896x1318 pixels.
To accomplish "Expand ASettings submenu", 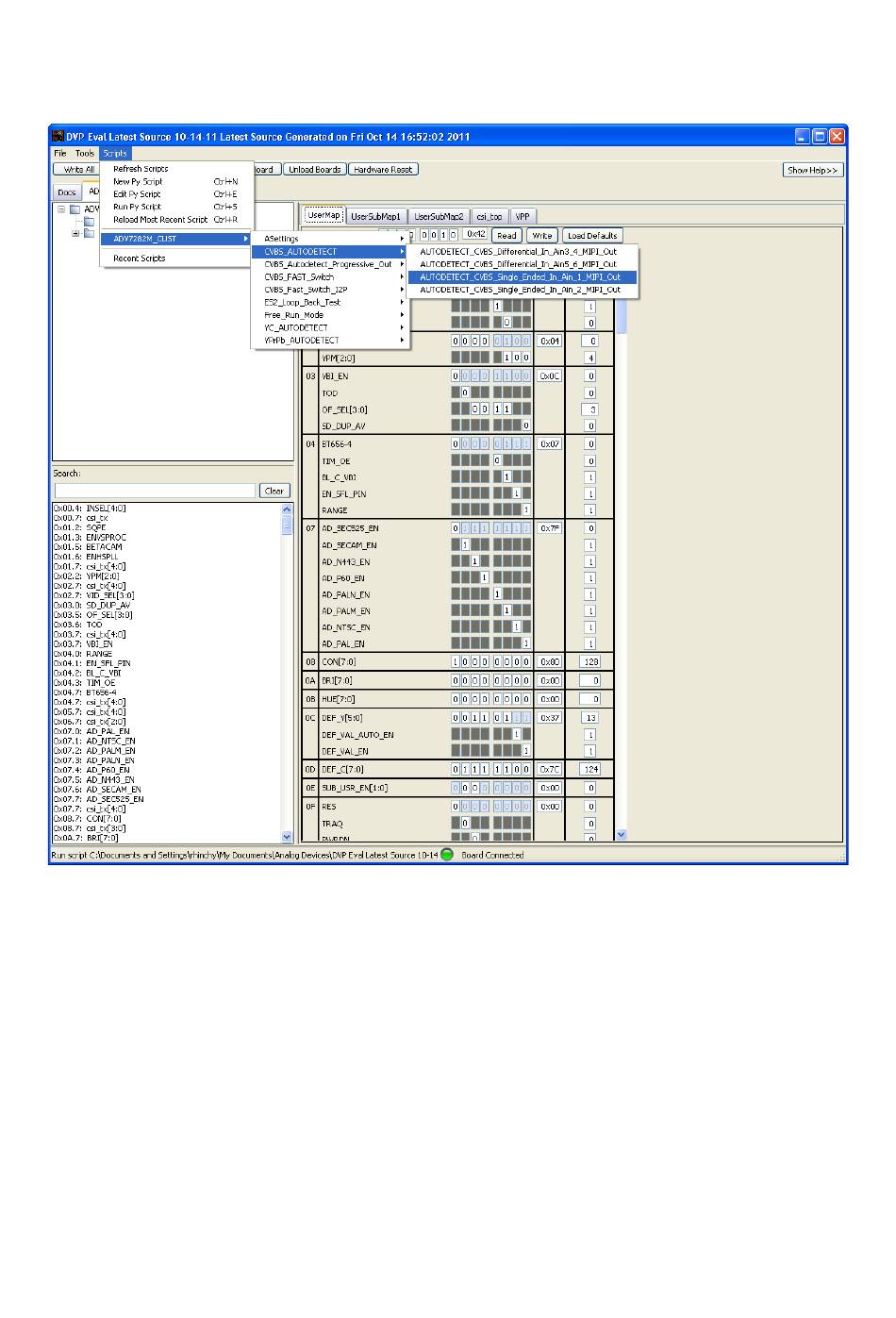I will [x=330, y=239].
